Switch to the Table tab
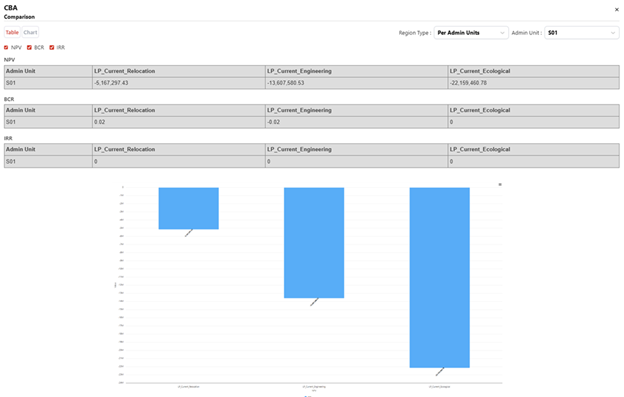Image resolution: width=624 pixels, height=397 pixels. coord(12,32)
